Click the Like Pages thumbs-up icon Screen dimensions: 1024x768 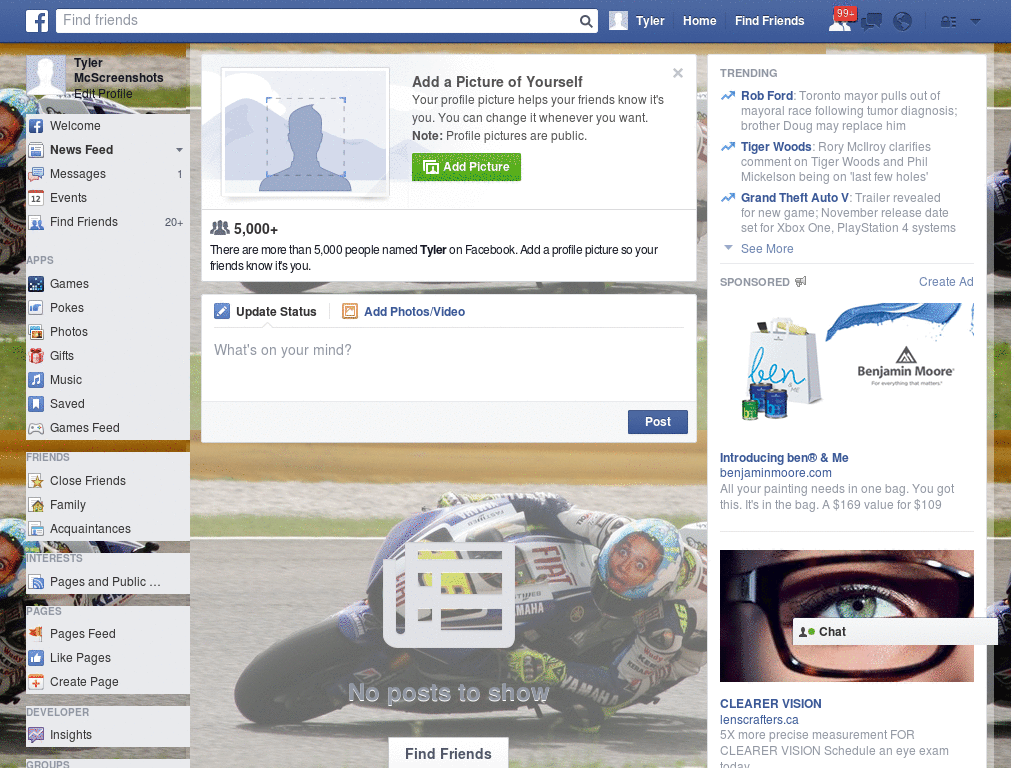[36, 658]
